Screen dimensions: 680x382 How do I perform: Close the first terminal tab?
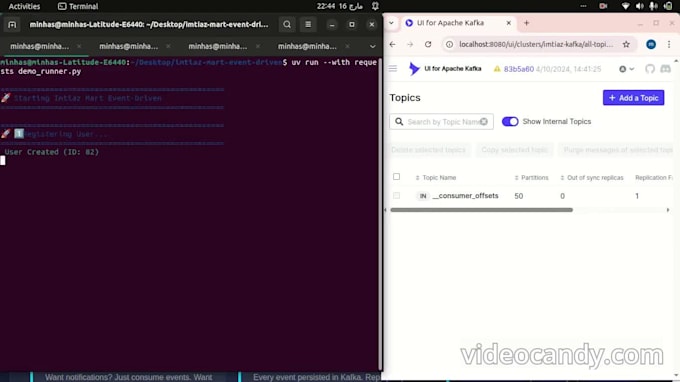click(x=79, y=46)
